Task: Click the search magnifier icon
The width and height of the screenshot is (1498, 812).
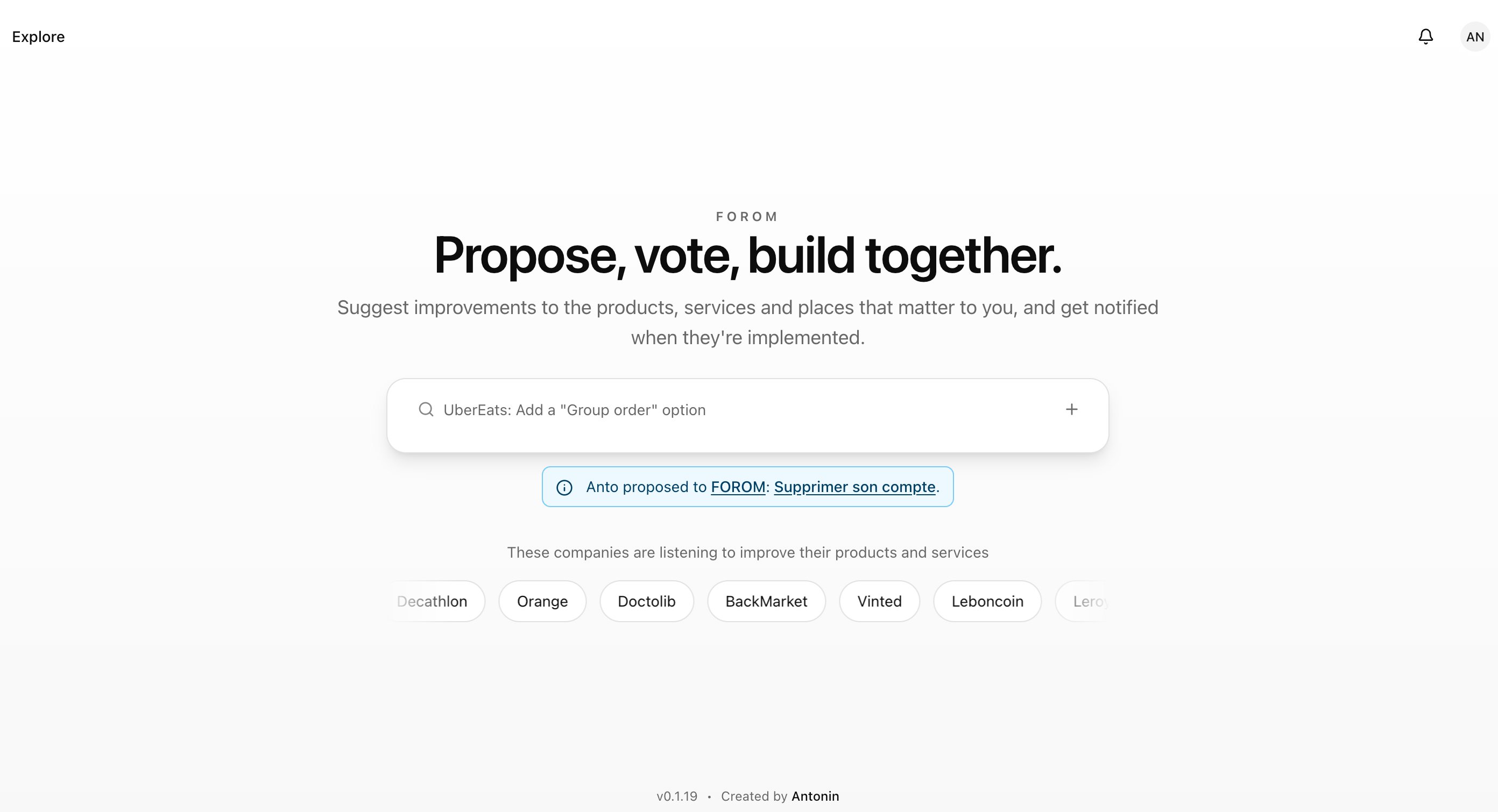Action: click(426, 409)
